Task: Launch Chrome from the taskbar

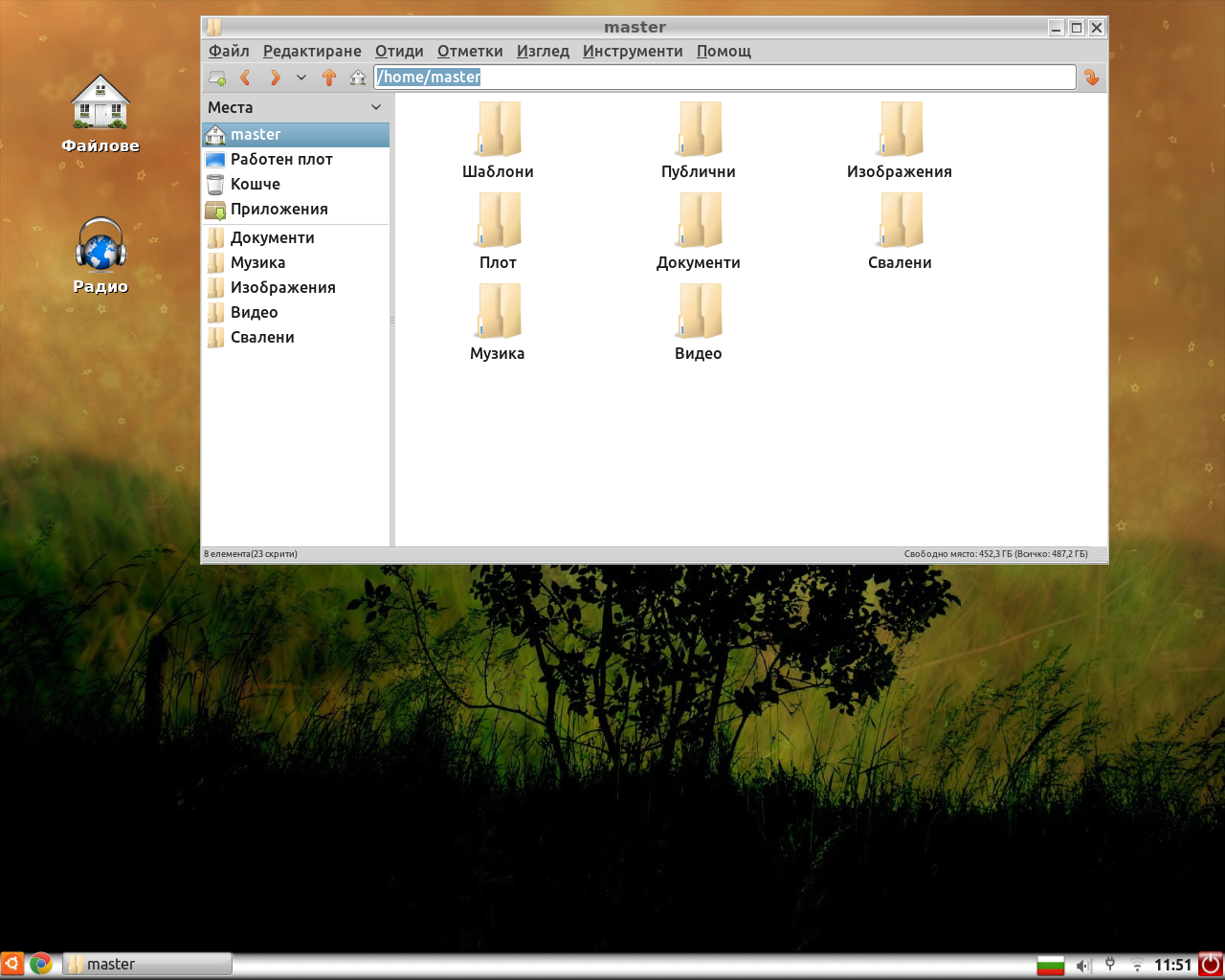Action: click(40, 964)
